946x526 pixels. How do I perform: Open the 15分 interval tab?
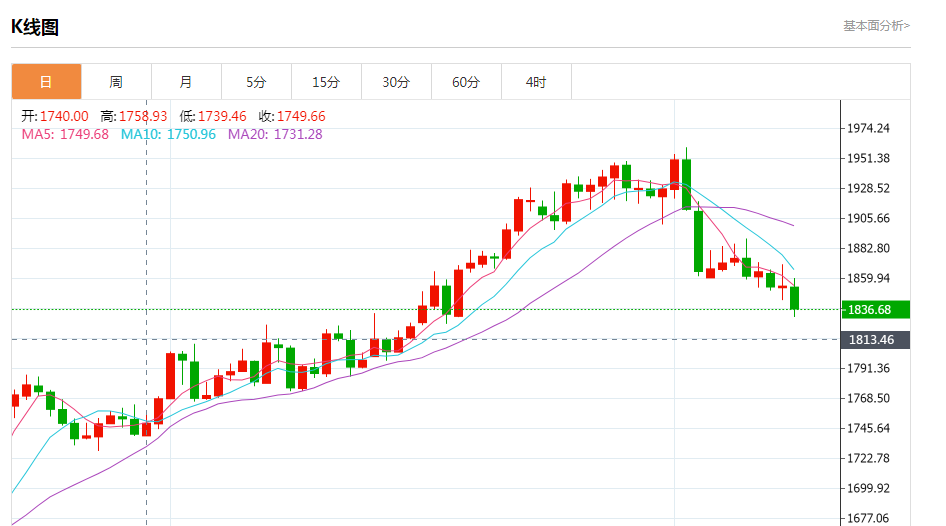click(x=326, y=82)
